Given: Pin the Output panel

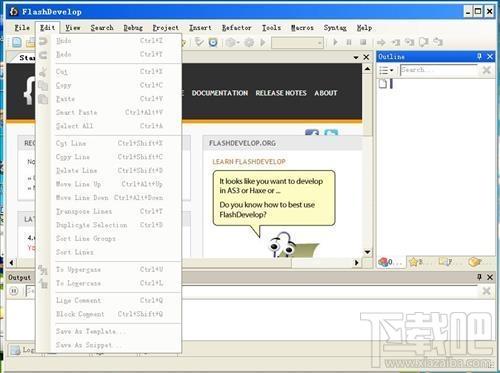Looking at the screenshot, I should point(479,277).
